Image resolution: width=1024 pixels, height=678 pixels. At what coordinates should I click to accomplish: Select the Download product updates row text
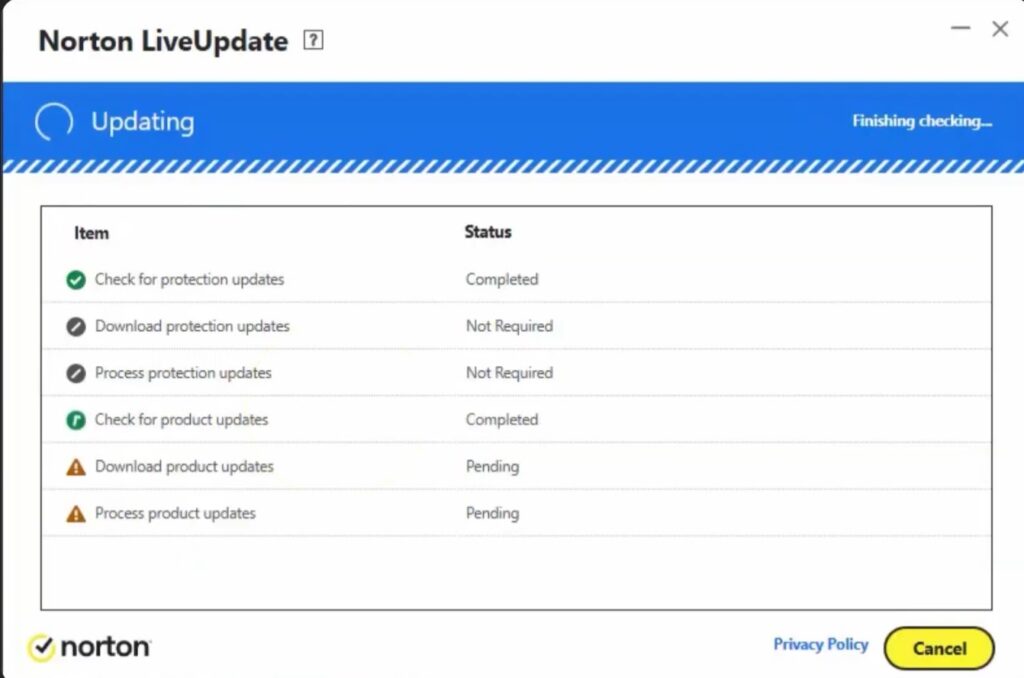(x=184, y=467)
